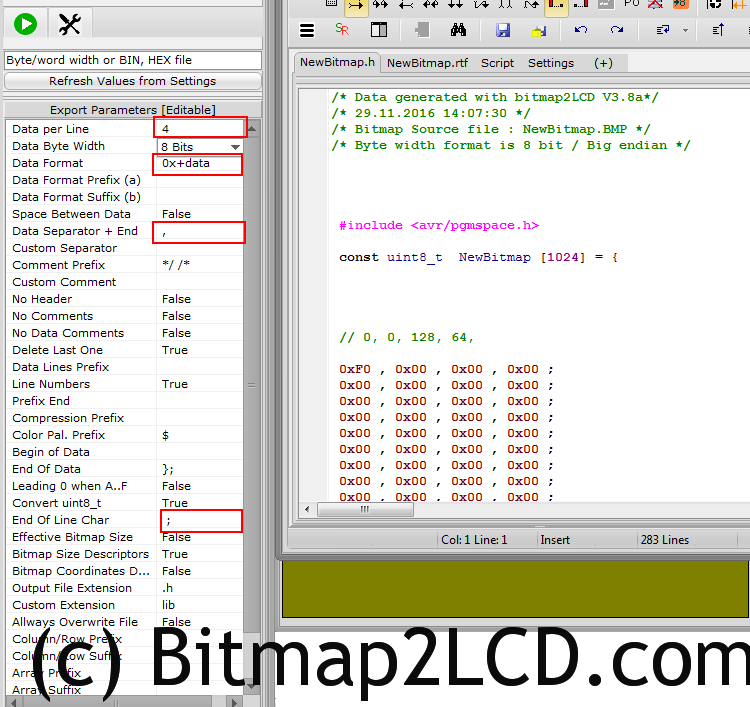The width and height of the screenshot is (750, 707).
Task: Save file with the floppy disk icon
Action: 503,30
